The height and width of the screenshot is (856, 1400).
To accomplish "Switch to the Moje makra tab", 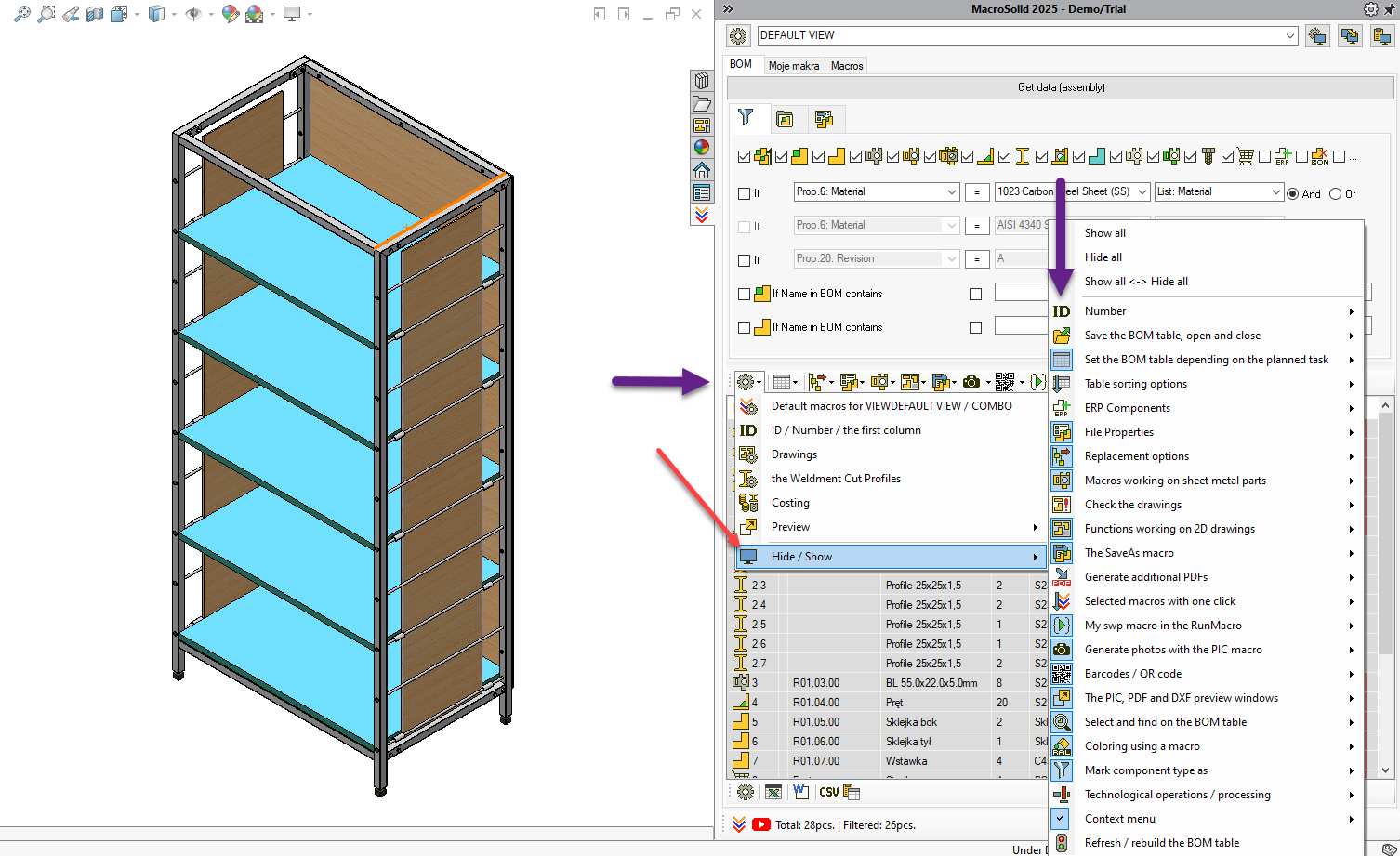I will 794,66.
